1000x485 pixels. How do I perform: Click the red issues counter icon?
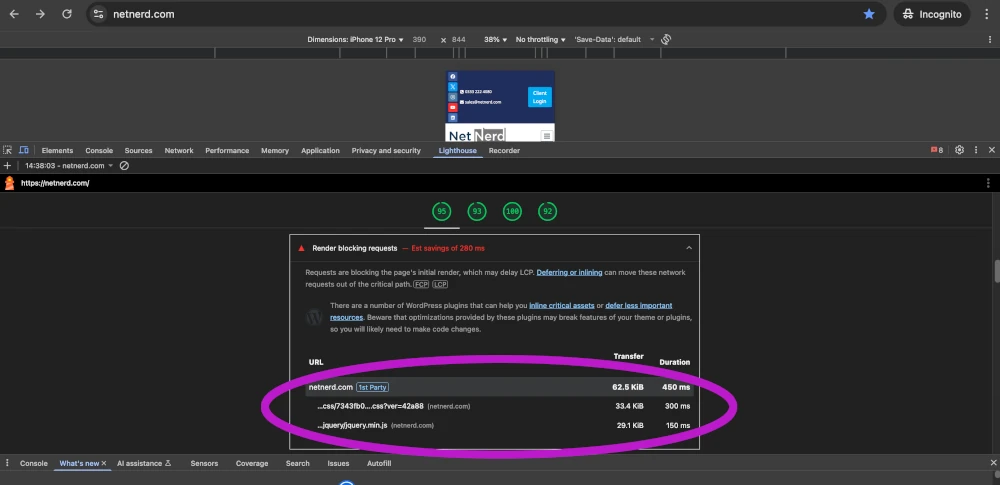[937, 150]
